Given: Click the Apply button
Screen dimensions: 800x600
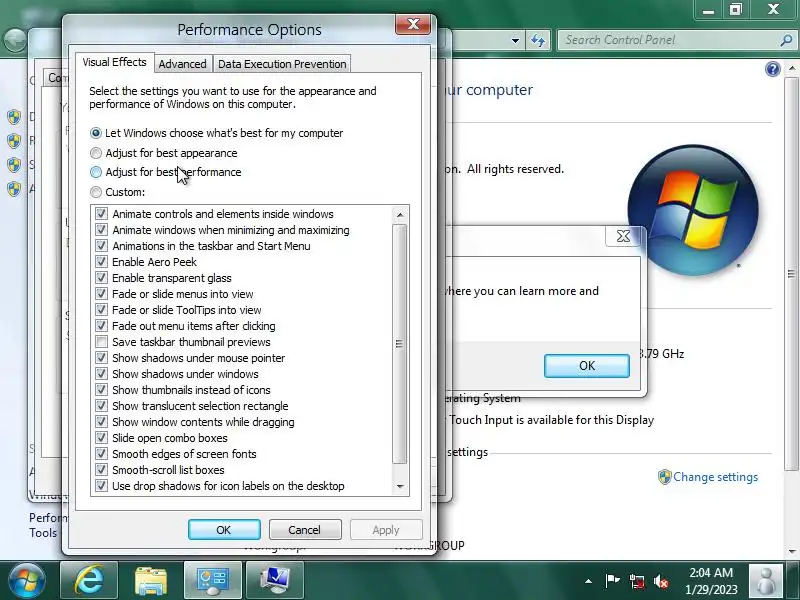Looking at the screenshot, I should [386, 530].
